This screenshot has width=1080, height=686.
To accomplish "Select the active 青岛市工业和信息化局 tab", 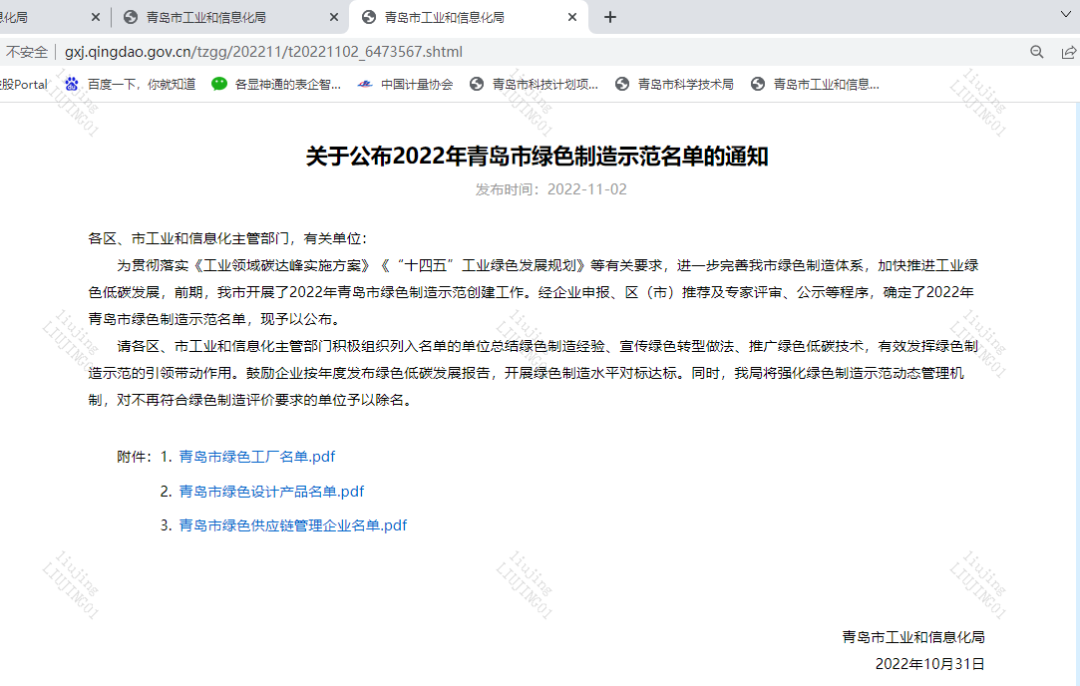I will (x=468, y=17).
